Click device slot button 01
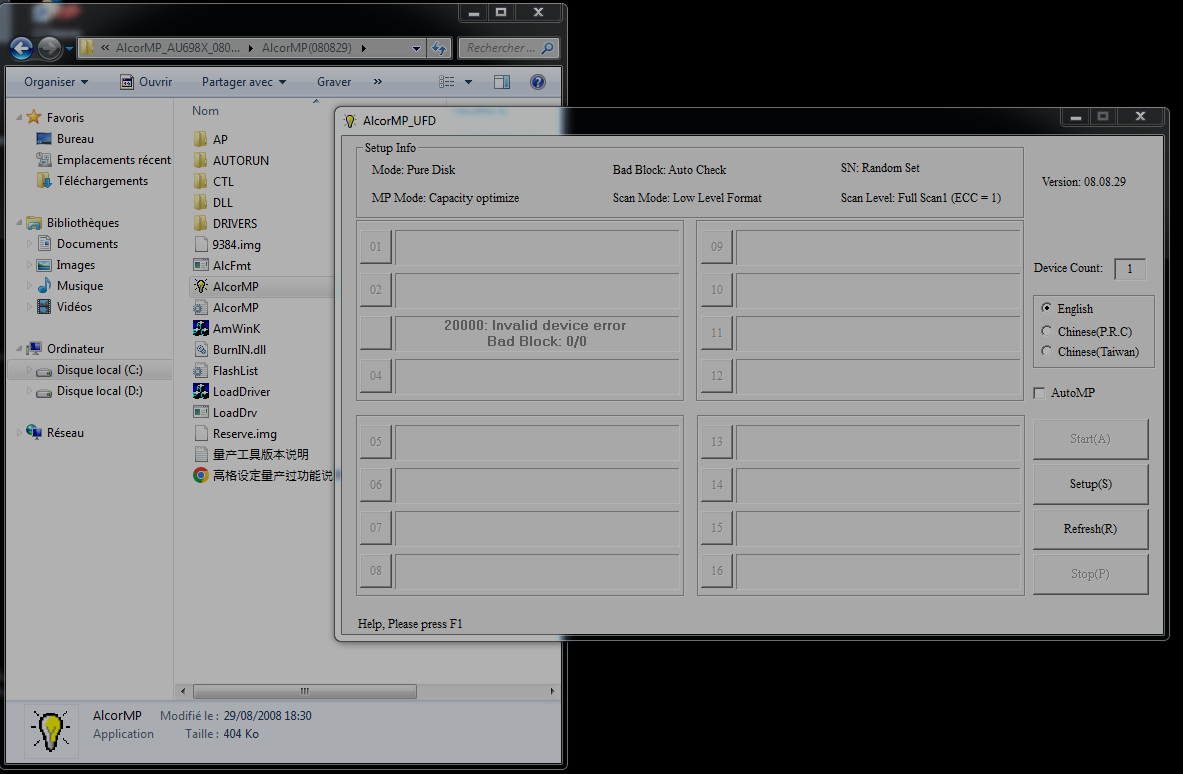1183x774 pixels. (x=376, y=247)
